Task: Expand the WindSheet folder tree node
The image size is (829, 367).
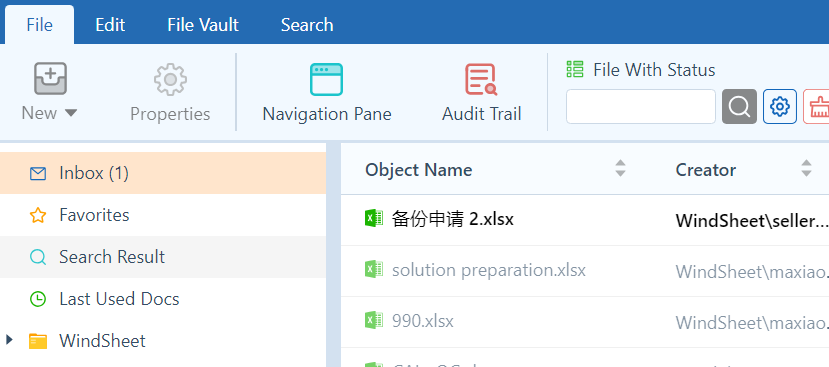Action: [x=8, y=340]
